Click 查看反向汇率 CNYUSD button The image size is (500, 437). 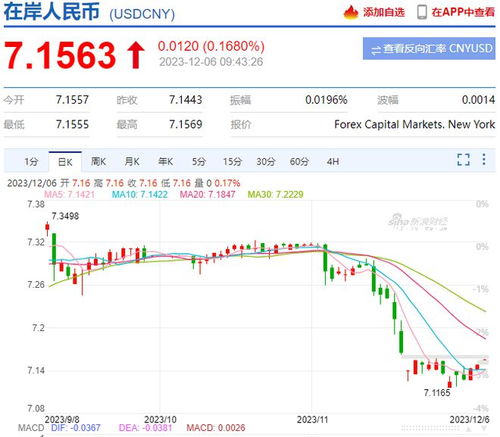[429, 49]
